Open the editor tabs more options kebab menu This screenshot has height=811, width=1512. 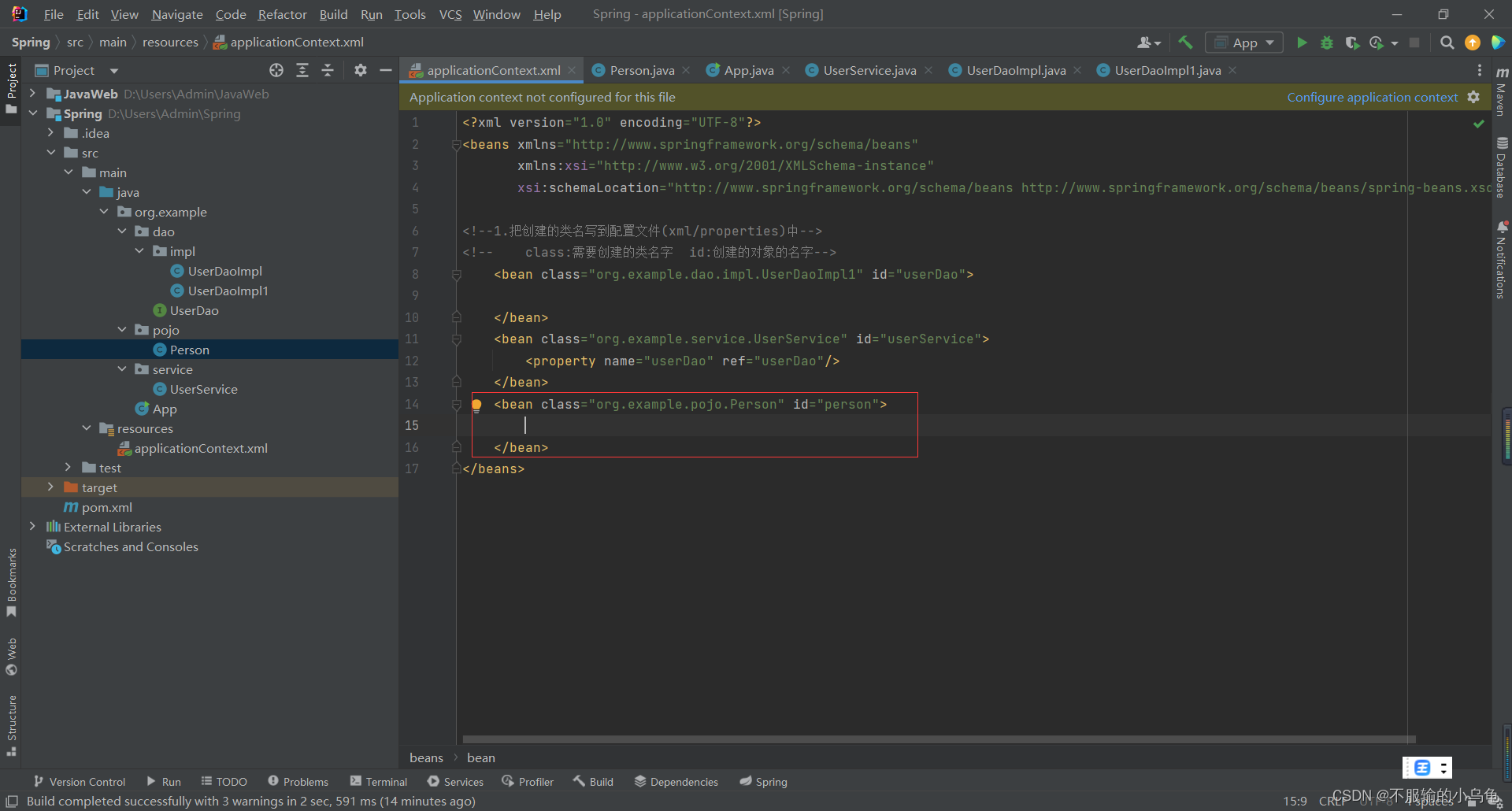tap(1480, 70)
